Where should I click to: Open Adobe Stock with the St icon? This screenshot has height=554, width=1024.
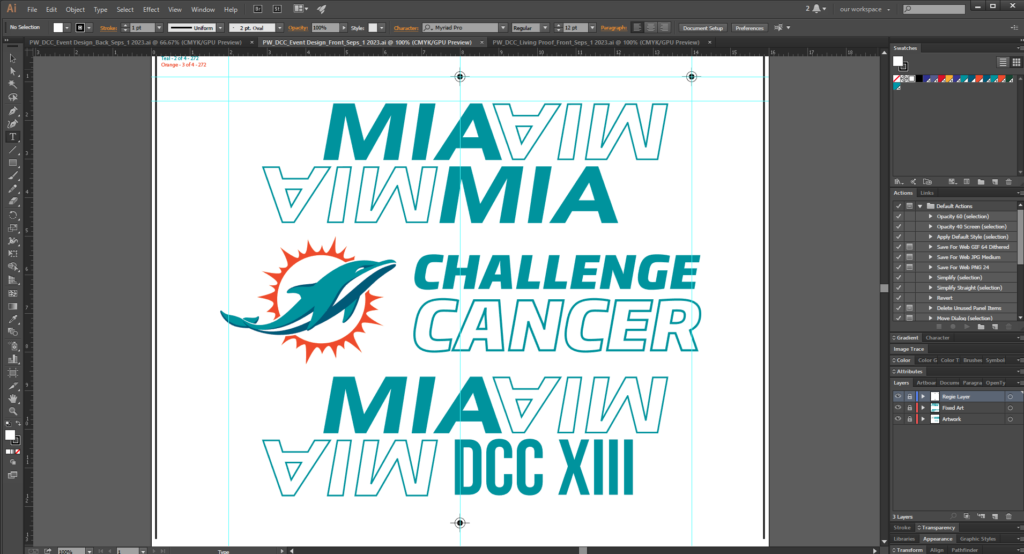tap(277, 9)
